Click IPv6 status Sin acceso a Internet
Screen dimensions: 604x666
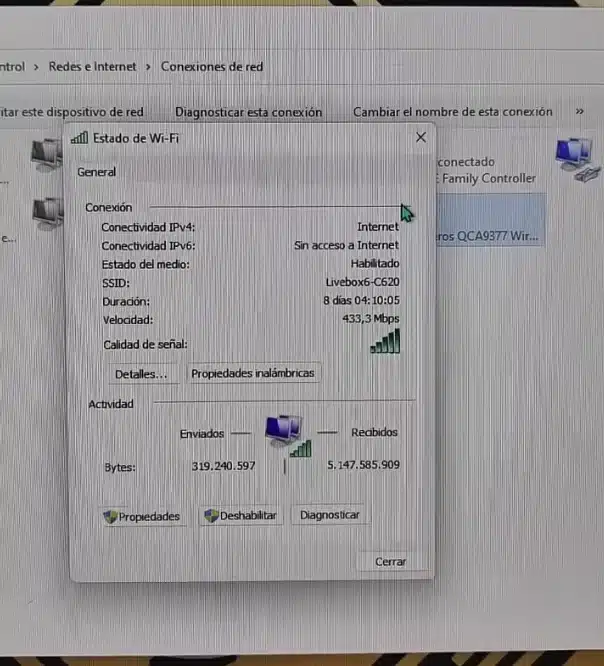click(x=346, y=245)
